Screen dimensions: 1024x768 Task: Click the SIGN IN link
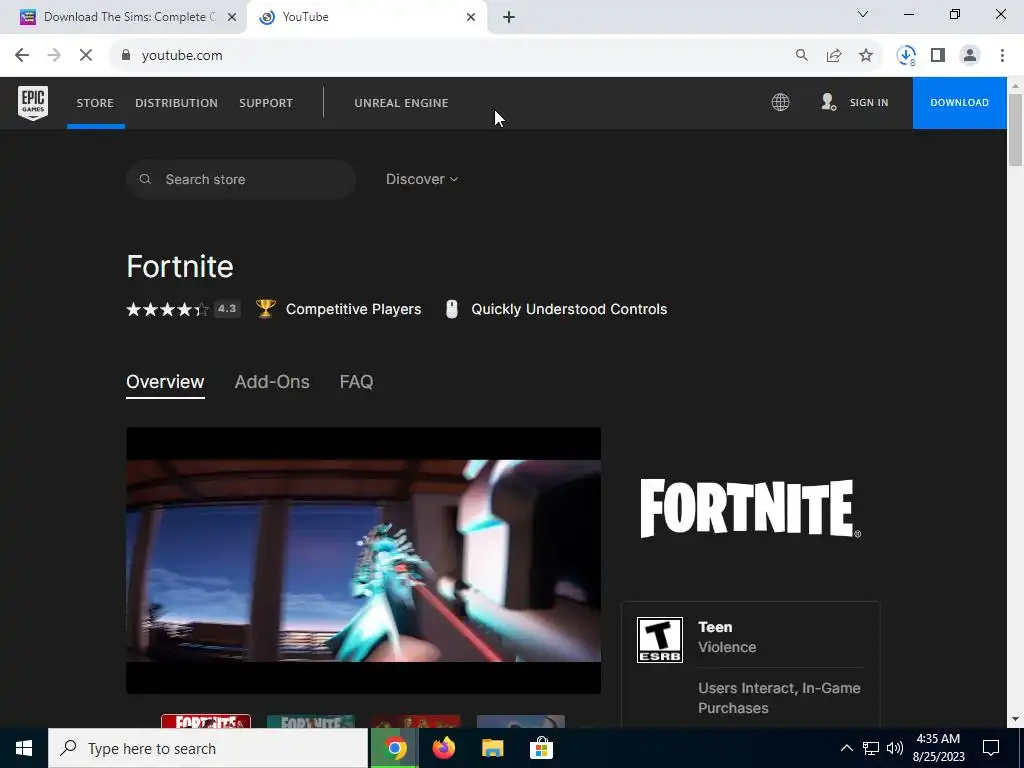(x=869, y=103)
